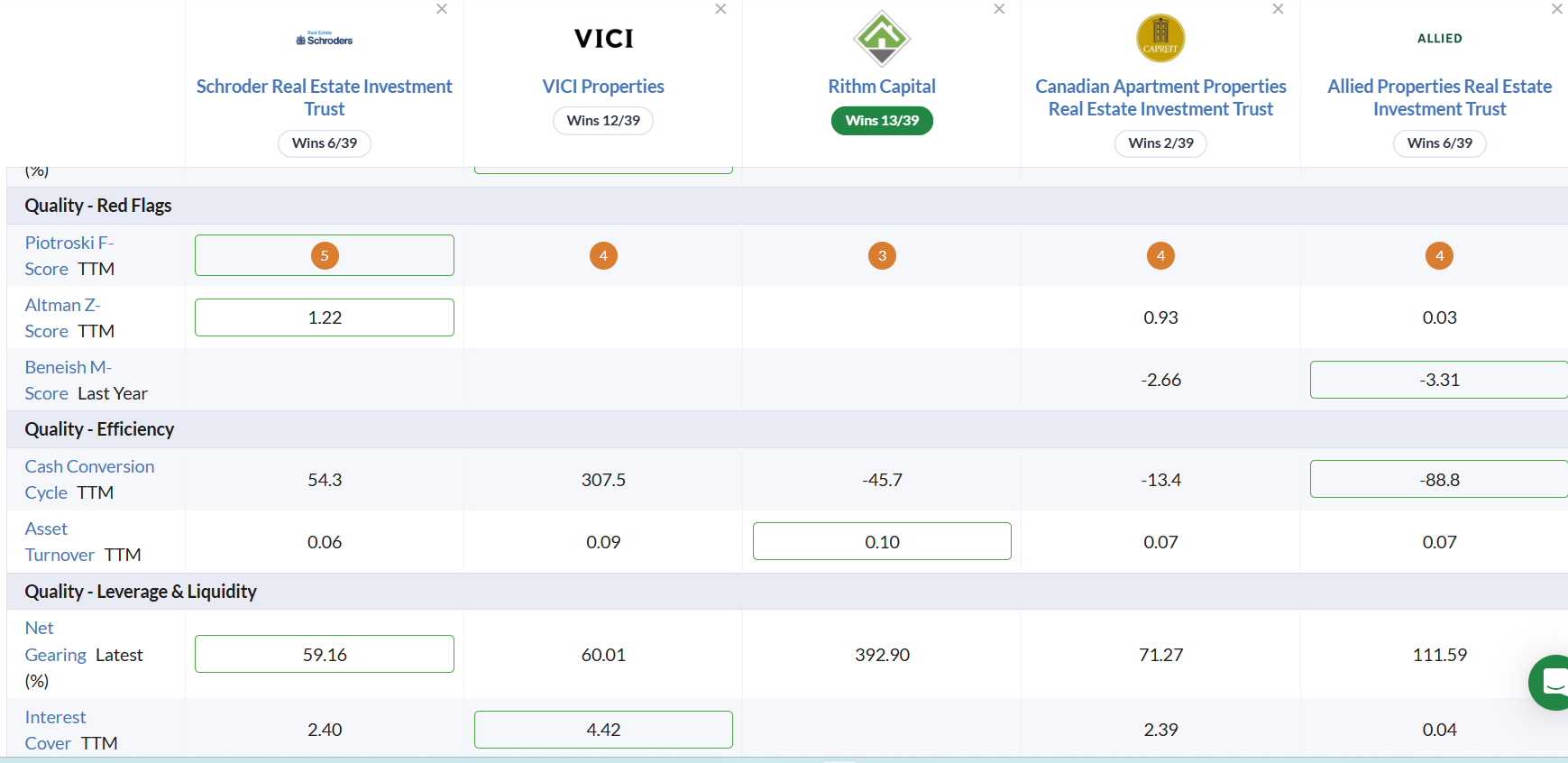This screenshot has height=763, width=1568.
Task: Click the VICI logo
Action: [603, 39]
